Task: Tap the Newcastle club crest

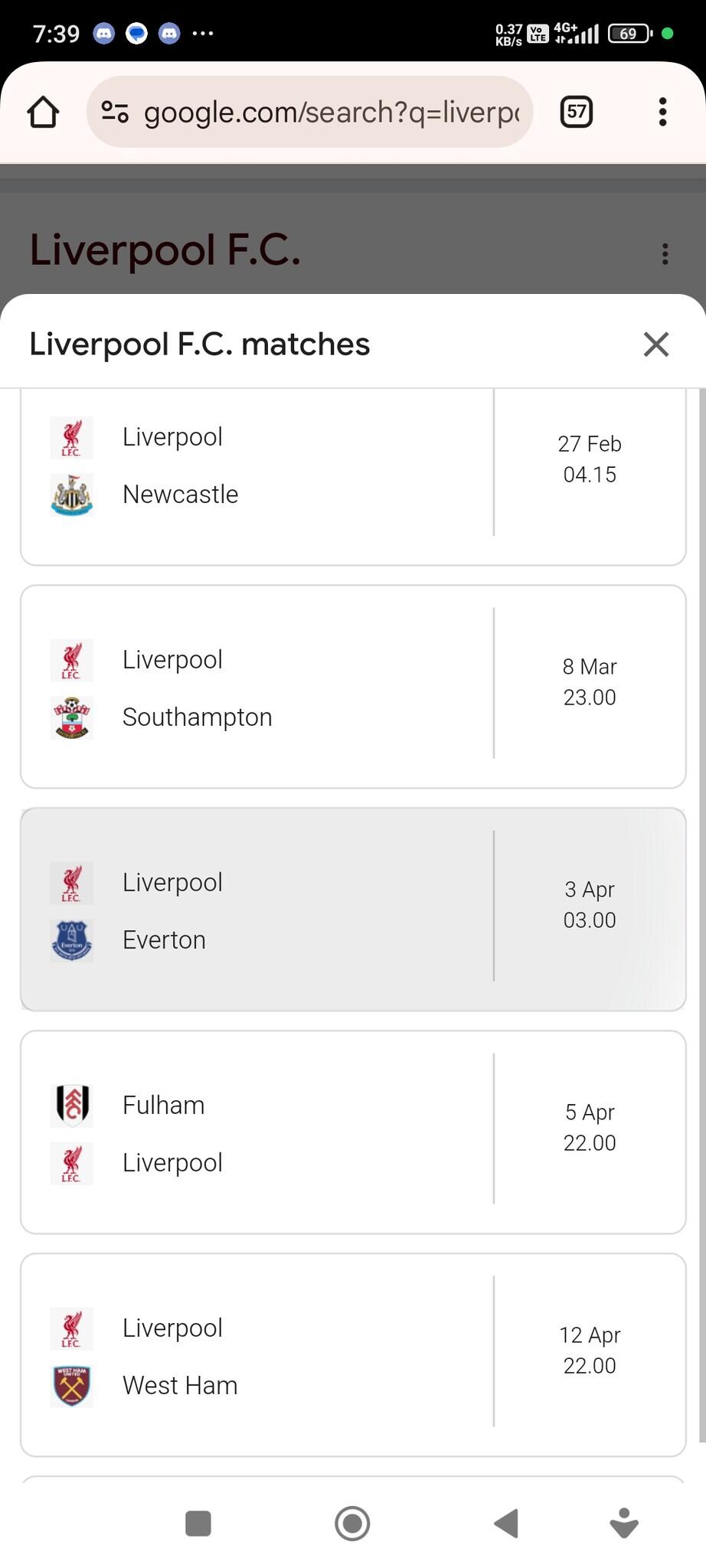Action: [x=71, y=495]
